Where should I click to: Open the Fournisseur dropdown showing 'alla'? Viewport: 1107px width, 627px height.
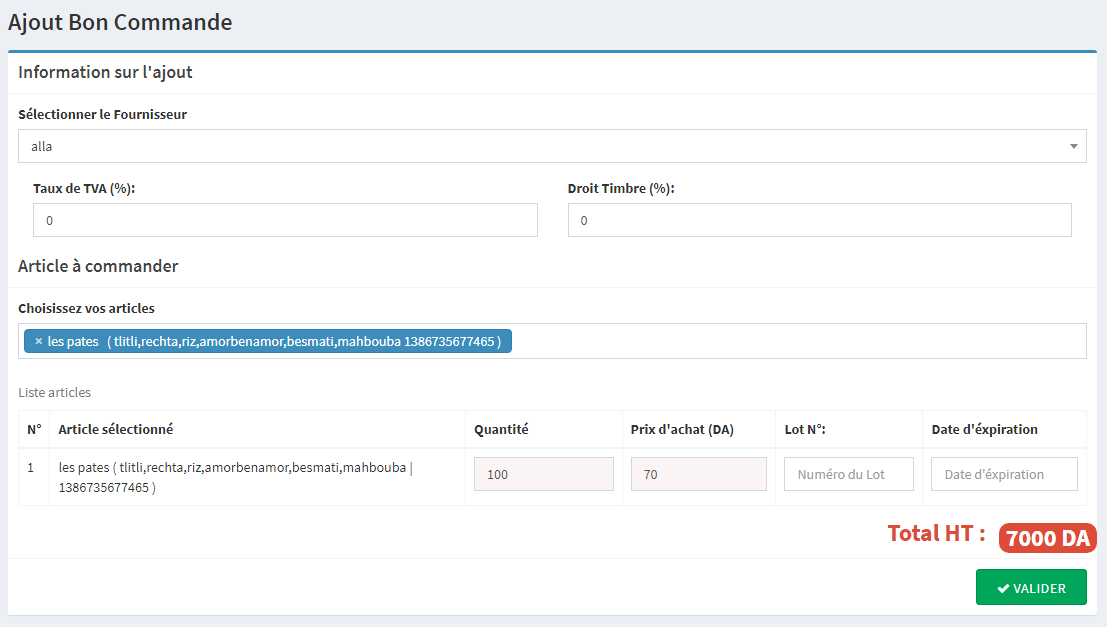pos(551,146)
